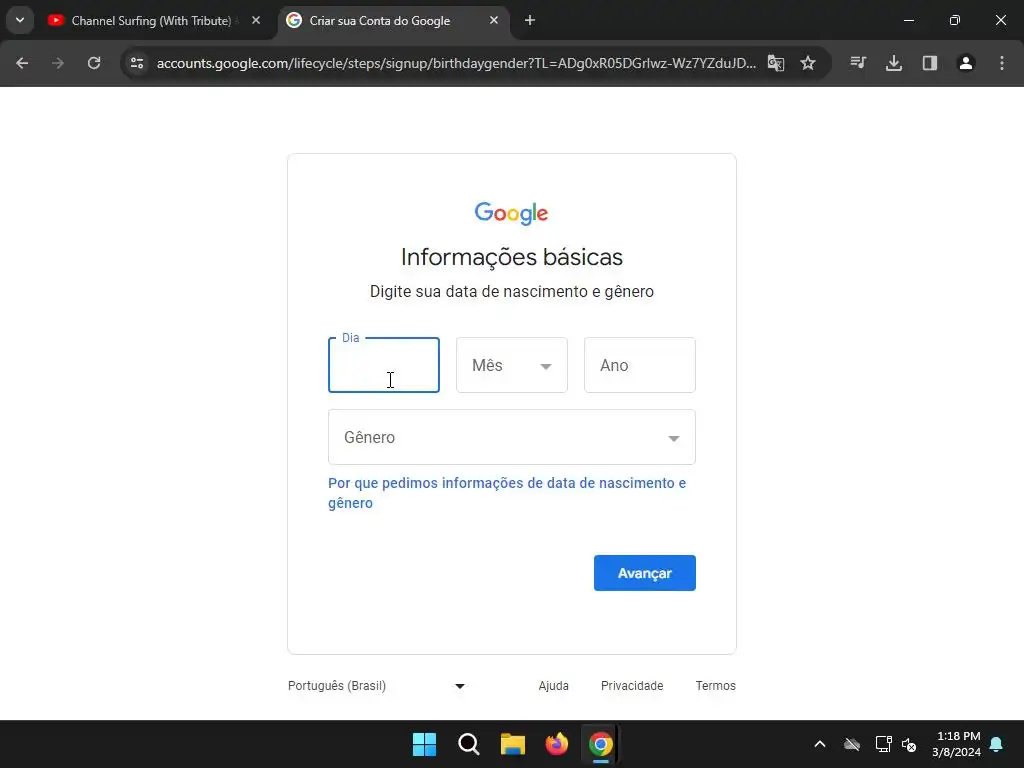This screenshot has height=768, width=1024.
Task: Open the Privacidade link
Action: [632, 686]
